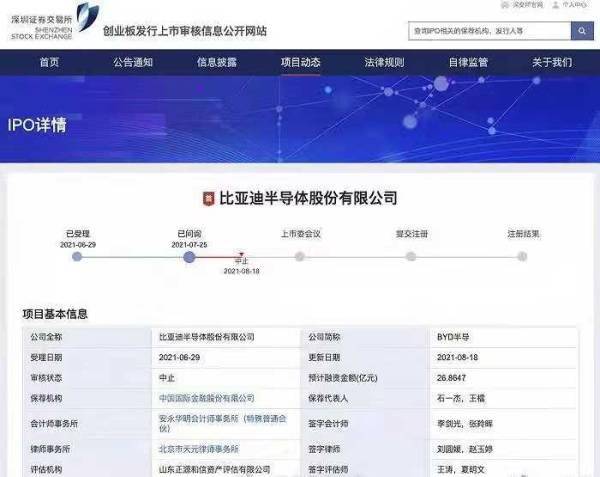Open the 首页 navigation tab
This screenshot has height=477, width=600.
point(49,63)
